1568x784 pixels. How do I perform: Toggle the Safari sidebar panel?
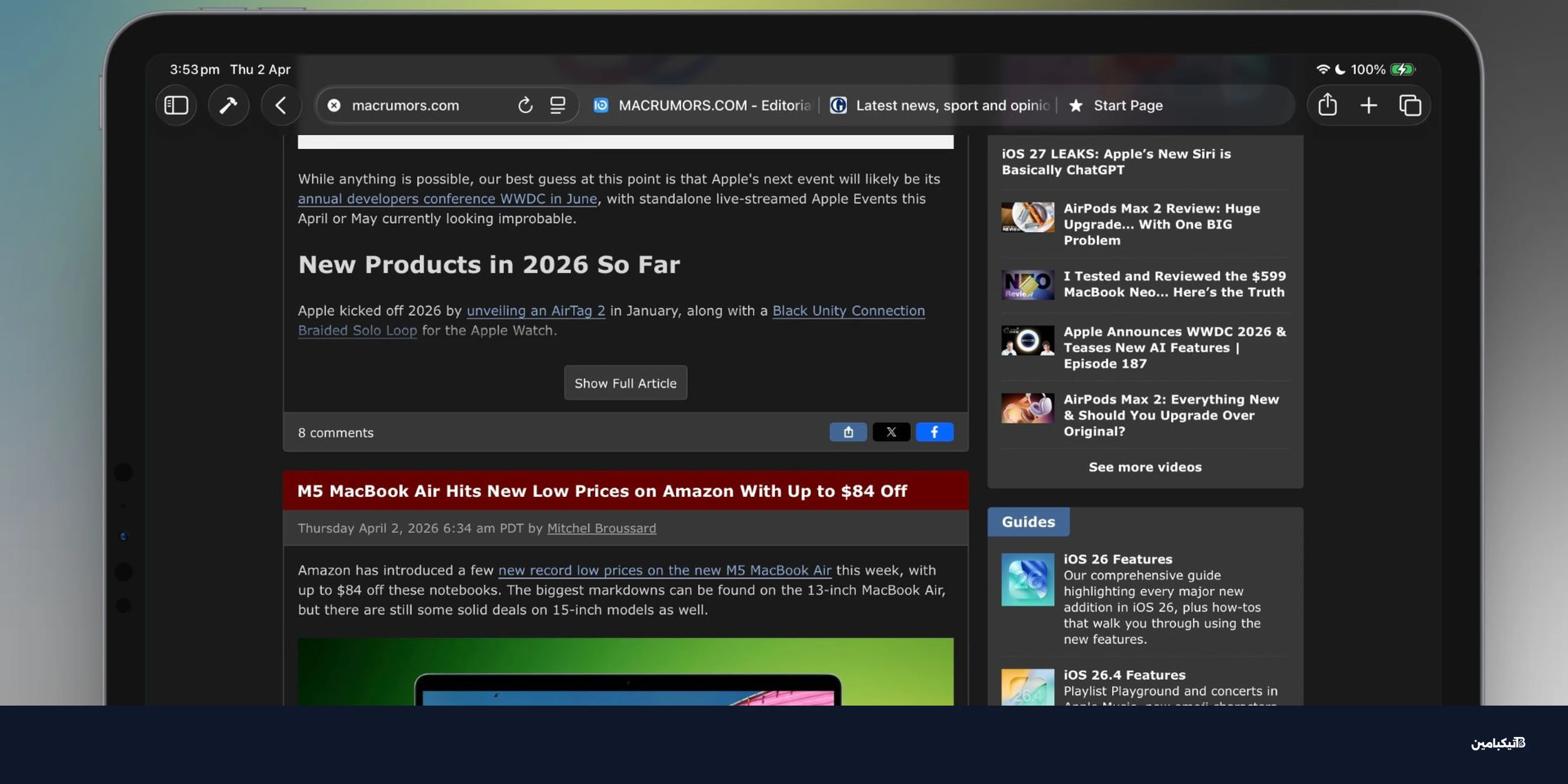click(x=176, y=105)
